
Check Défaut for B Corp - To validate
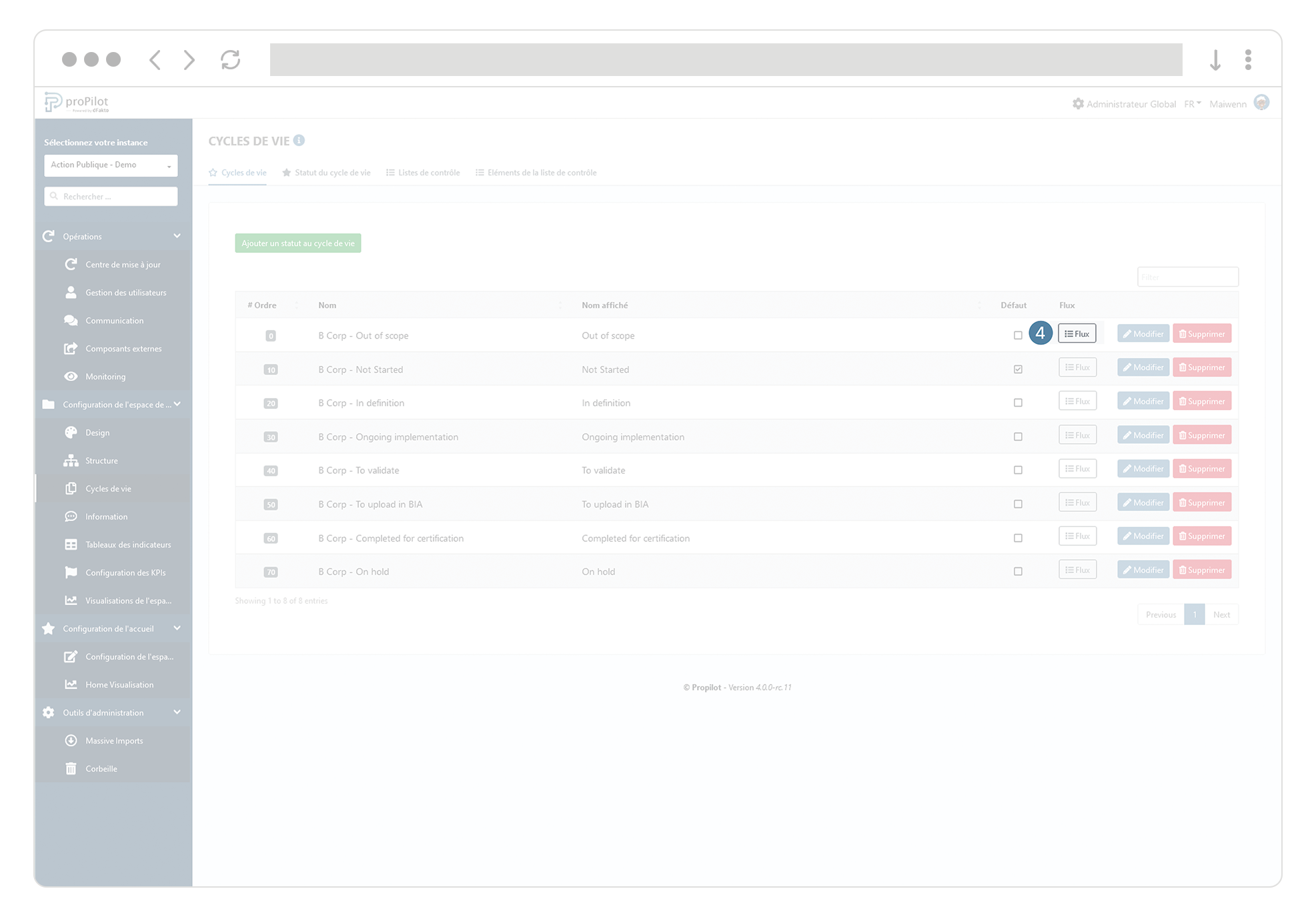point(1018,469)
